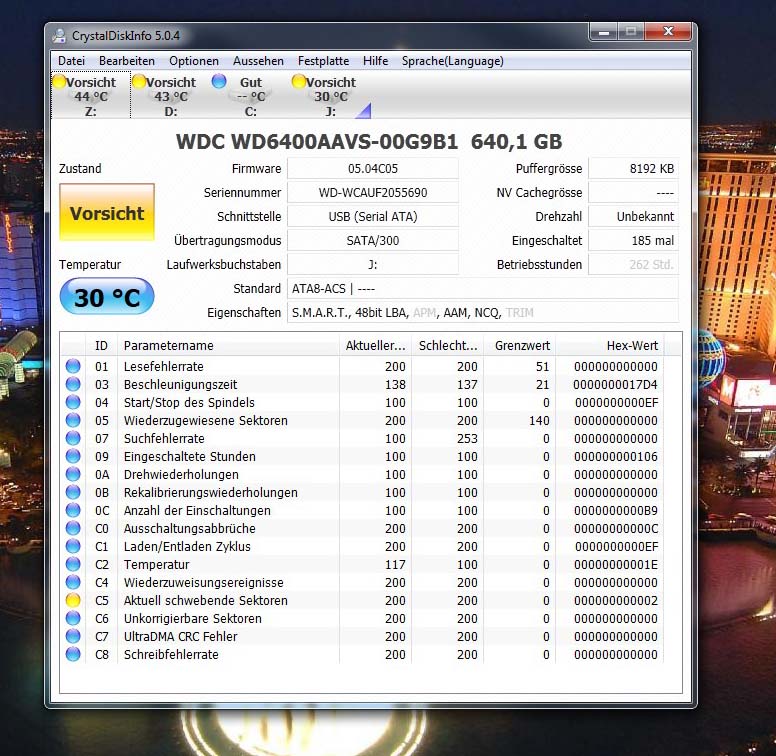Click the Standard field ATA8-ACS
Viewport: 776px width, 756px height.
pos(483,288)
